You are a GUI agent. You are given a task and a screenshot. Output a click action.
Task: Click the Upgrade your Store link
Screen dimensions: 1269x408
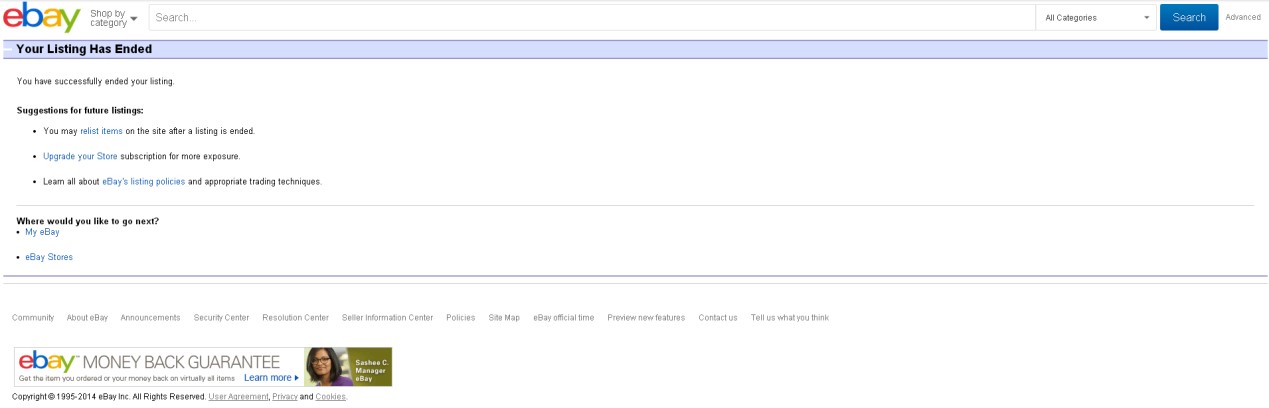click(x=80, y=156)
